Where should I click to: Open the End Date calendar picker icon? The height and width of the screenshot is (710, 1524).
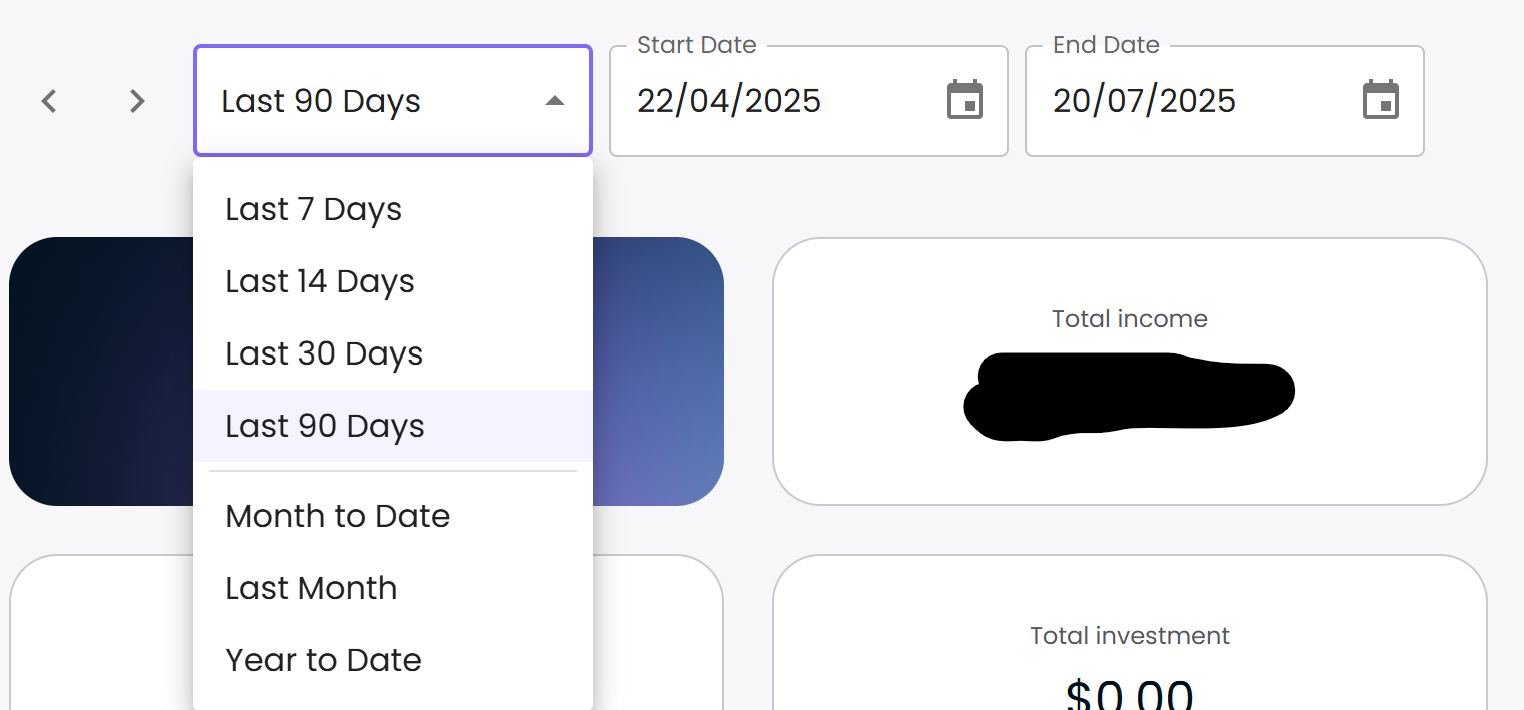click(x=1381, y=101)
